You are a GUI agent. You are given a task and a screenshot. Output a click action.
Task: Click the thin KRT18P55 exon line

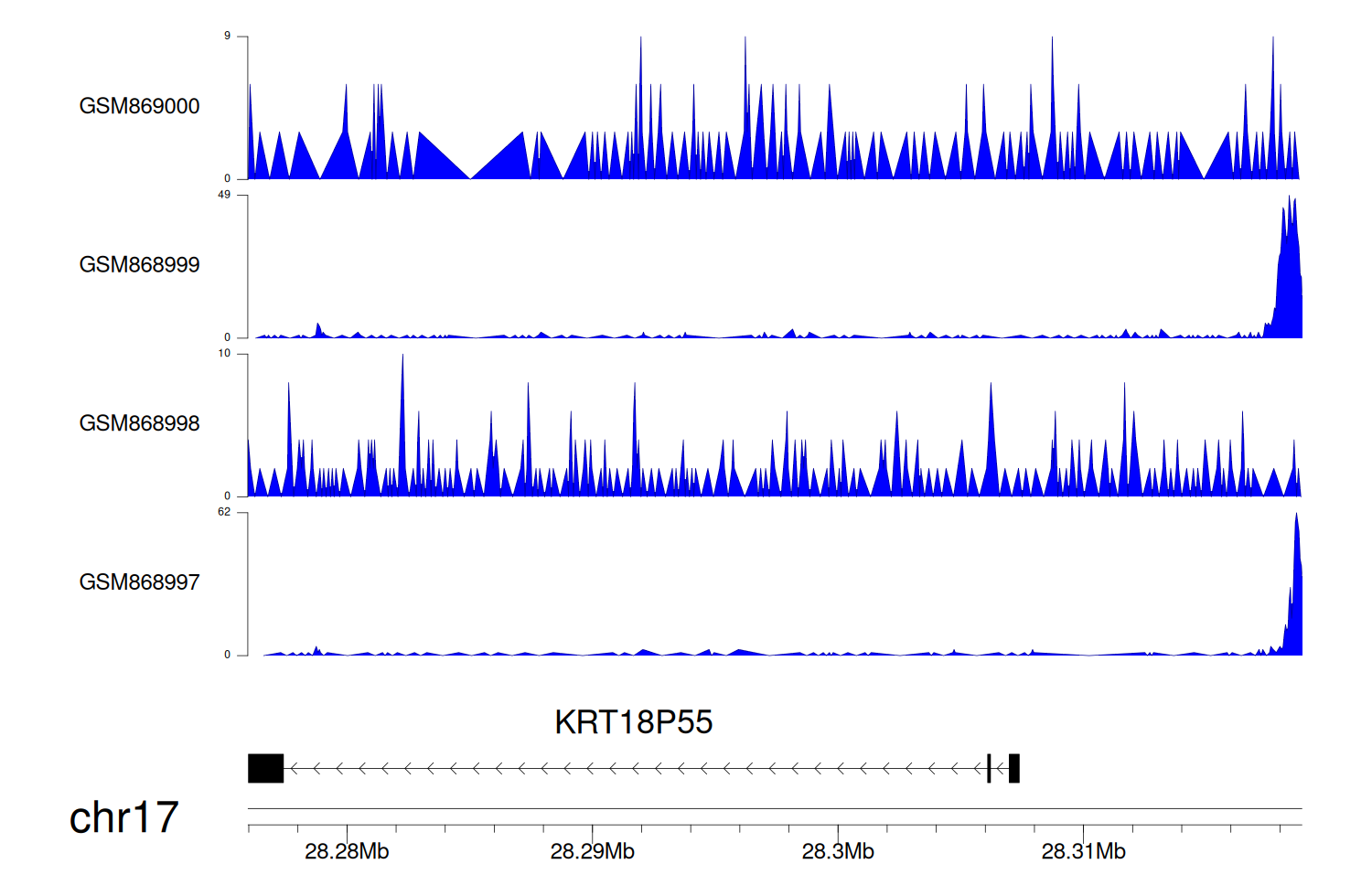pyautogui.click(x=989, y=768)
